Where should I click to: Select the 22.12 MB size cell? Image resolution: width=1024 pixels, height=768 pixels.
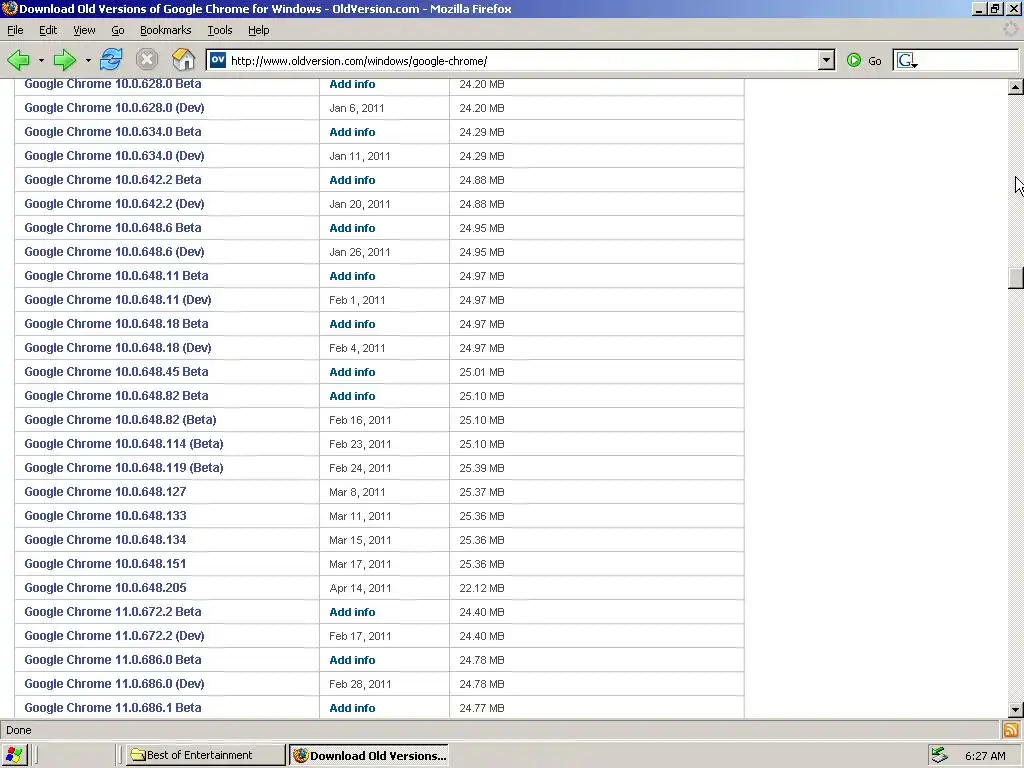482,588
